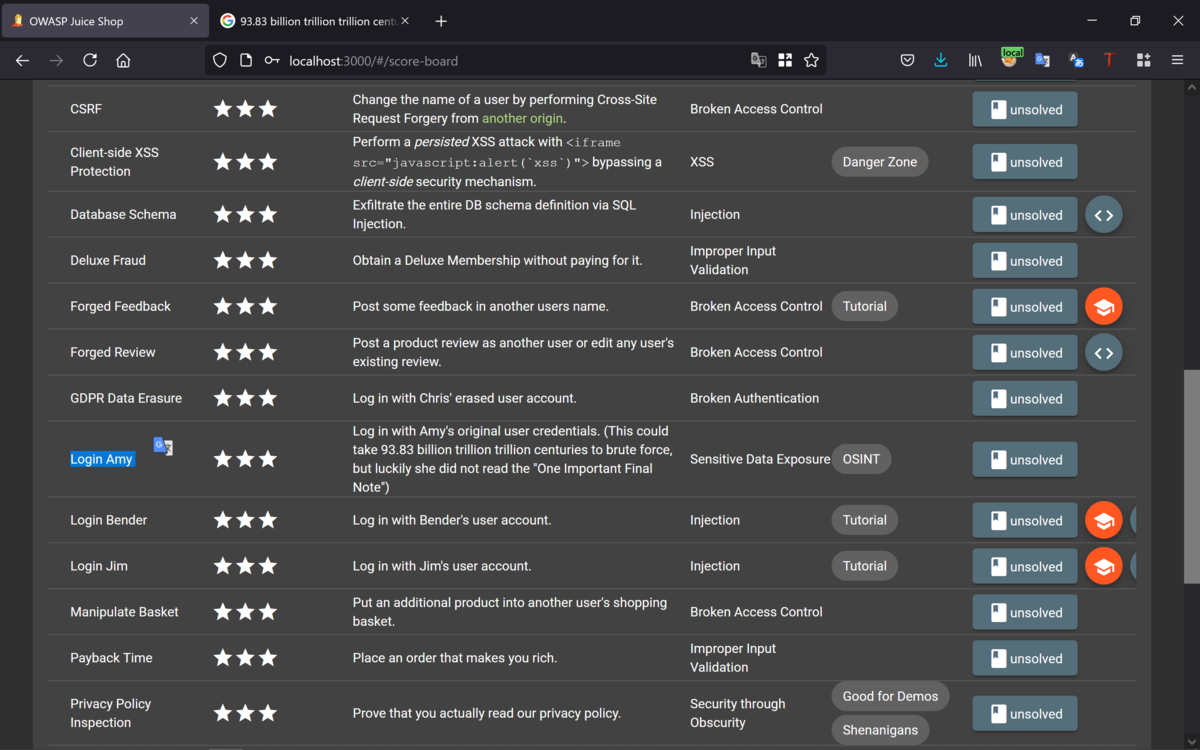Click 'Security through Obscurity' category text

tap(737, 713)
